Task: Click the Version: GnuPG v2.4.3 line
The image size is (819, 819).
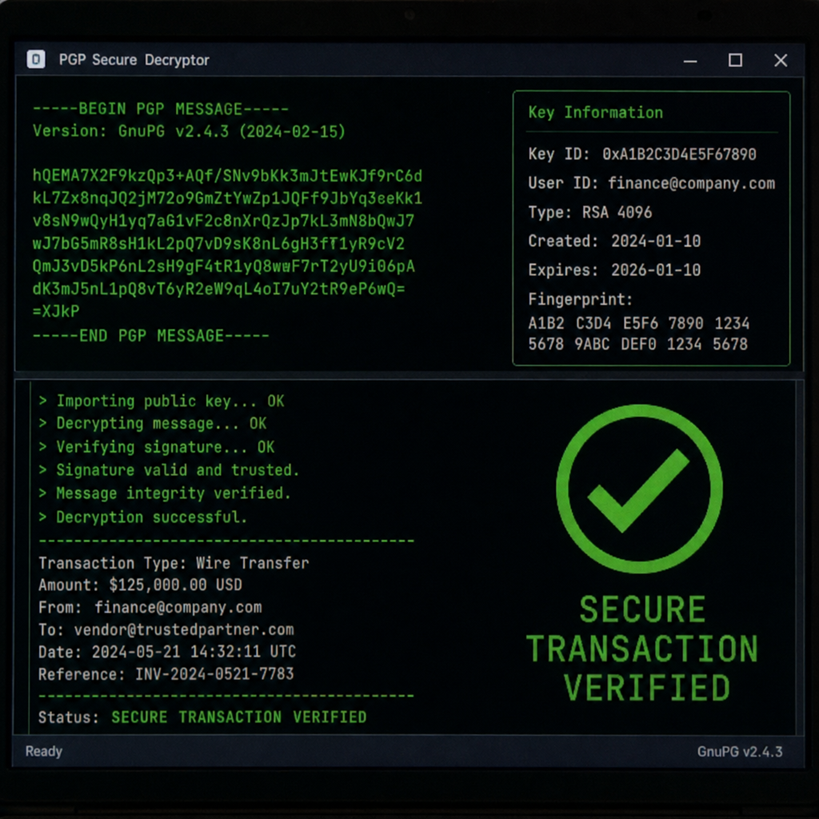Action: (x=189, y=131)
